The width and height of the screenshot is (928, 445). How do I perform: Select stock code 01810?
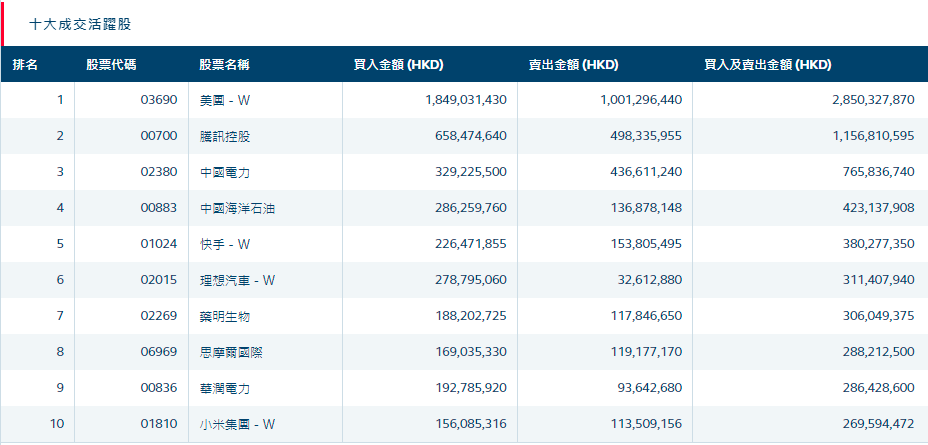pyautogui.click(x=159, y=424)
